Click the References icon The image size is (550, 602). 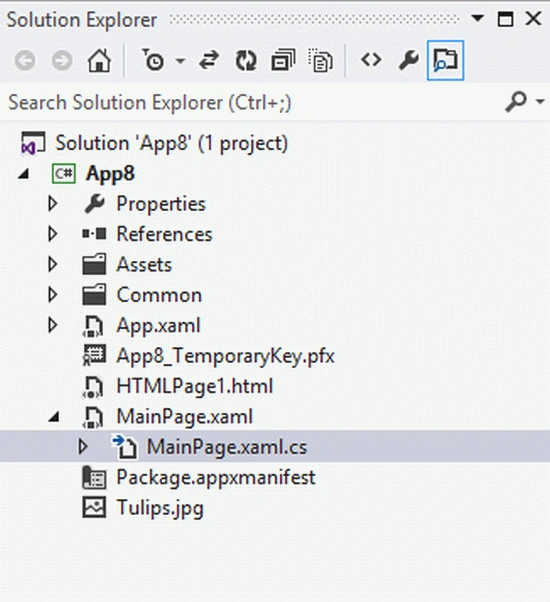(x=94, y=234)
